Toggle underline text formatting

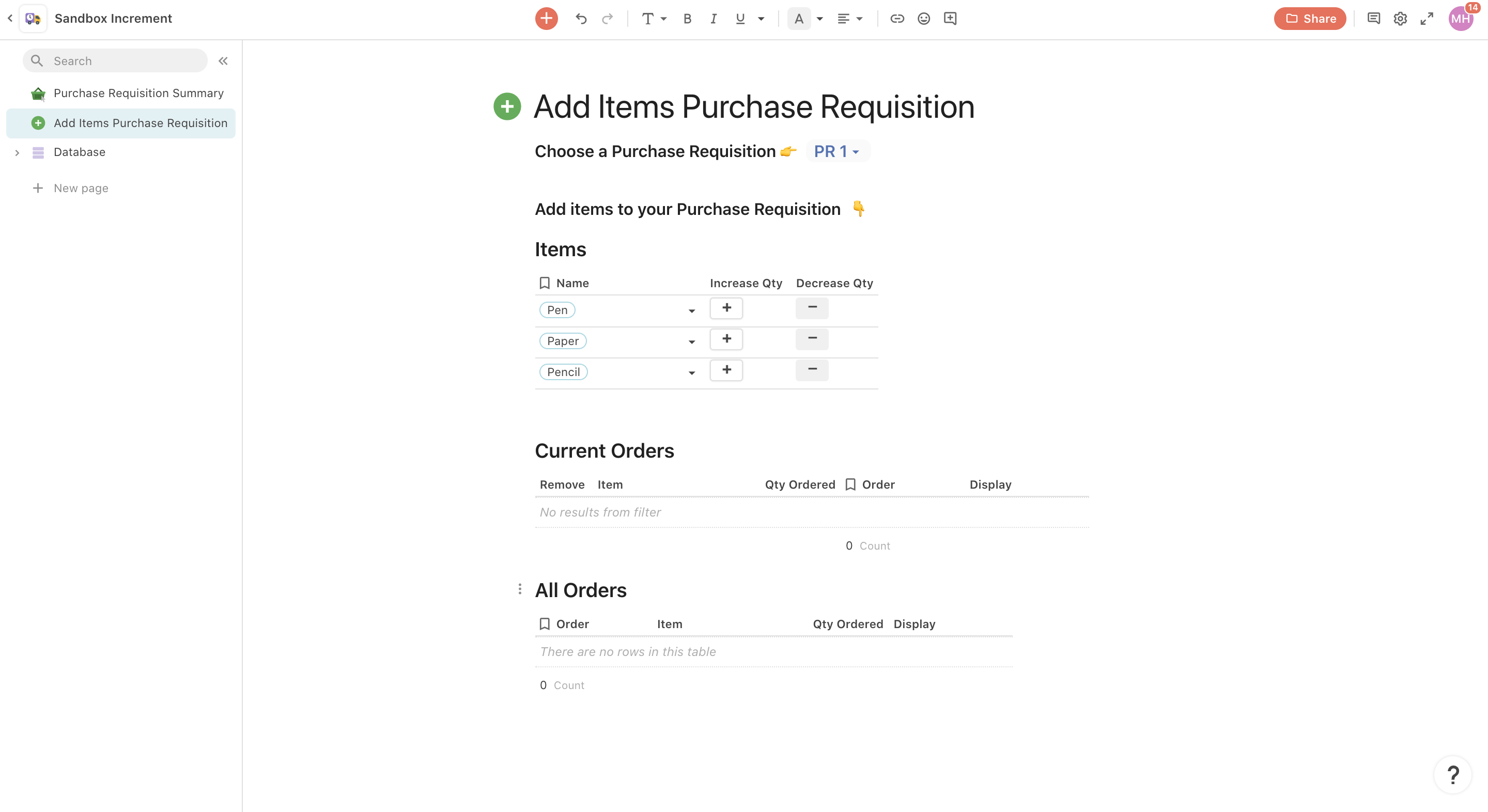coord(740,19)
